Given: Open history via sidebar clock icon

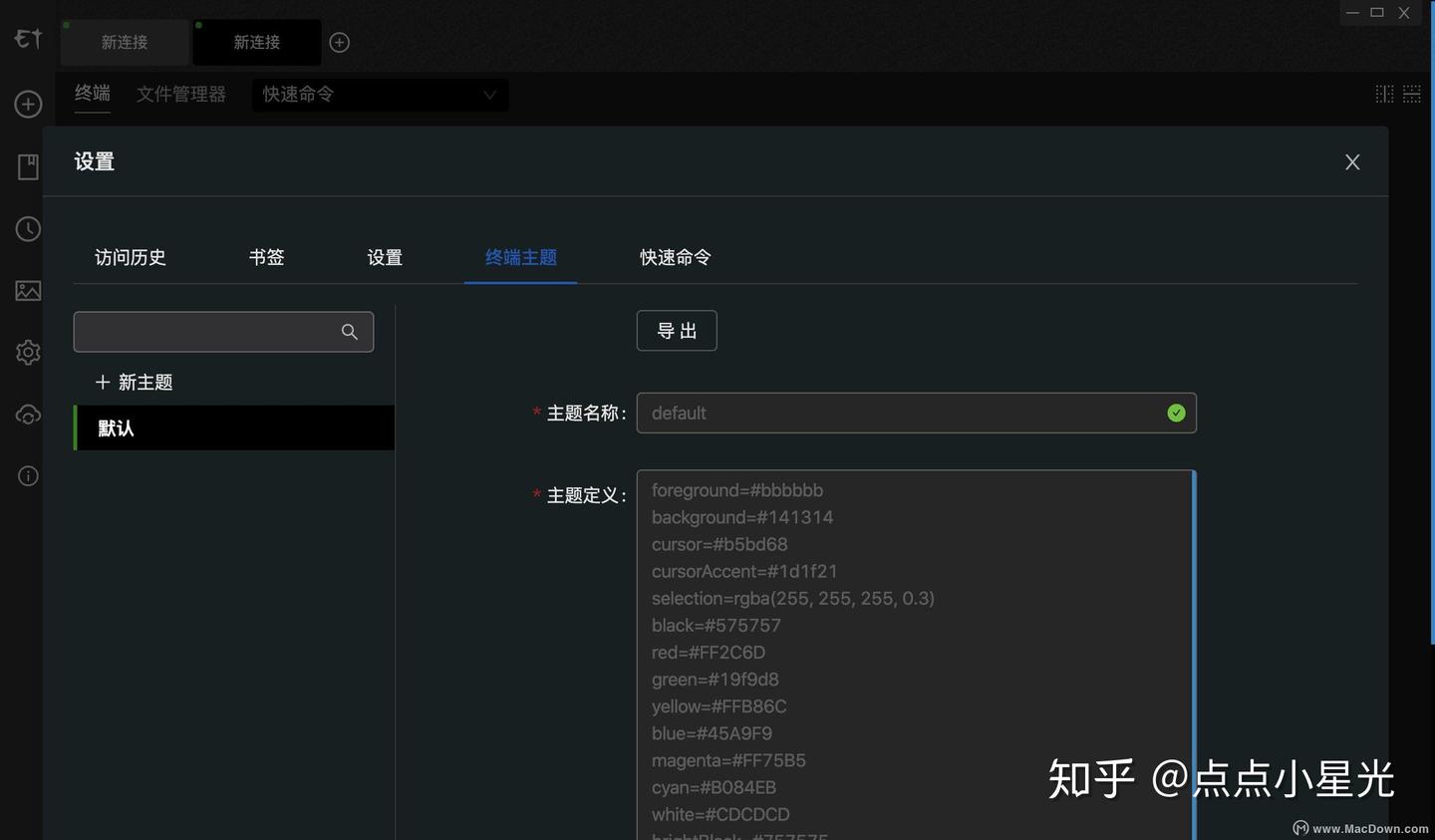Looking at the screenshot, I should pos(28,228).
